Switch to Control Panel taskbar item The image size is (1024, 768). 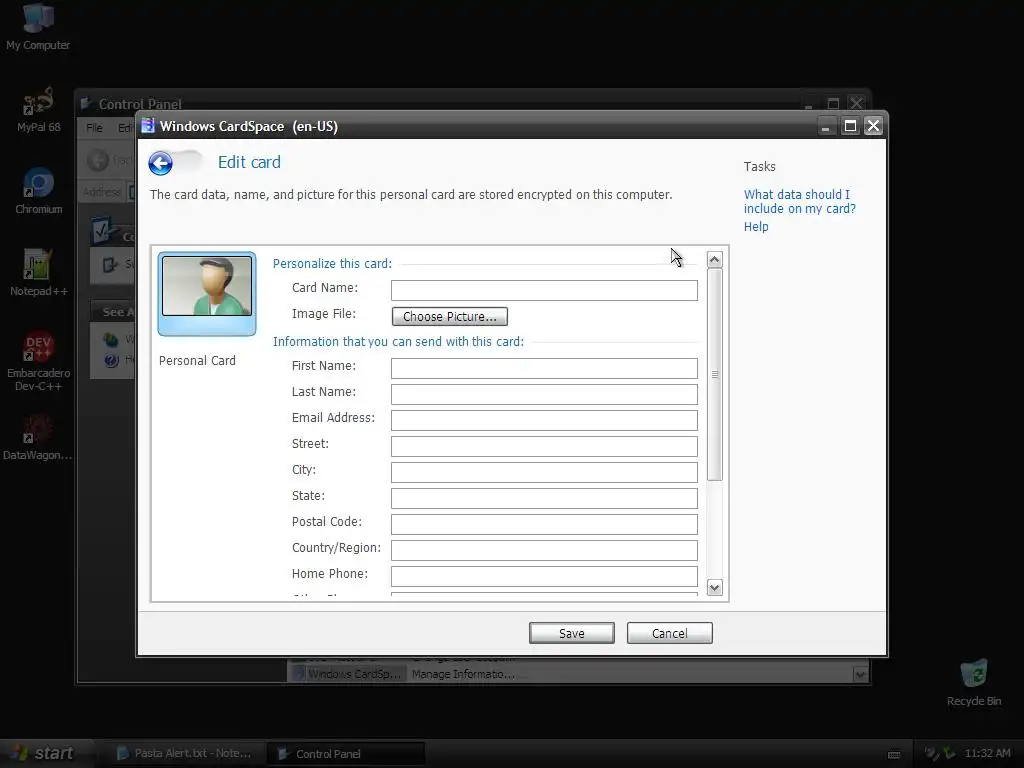coord(347,754)
